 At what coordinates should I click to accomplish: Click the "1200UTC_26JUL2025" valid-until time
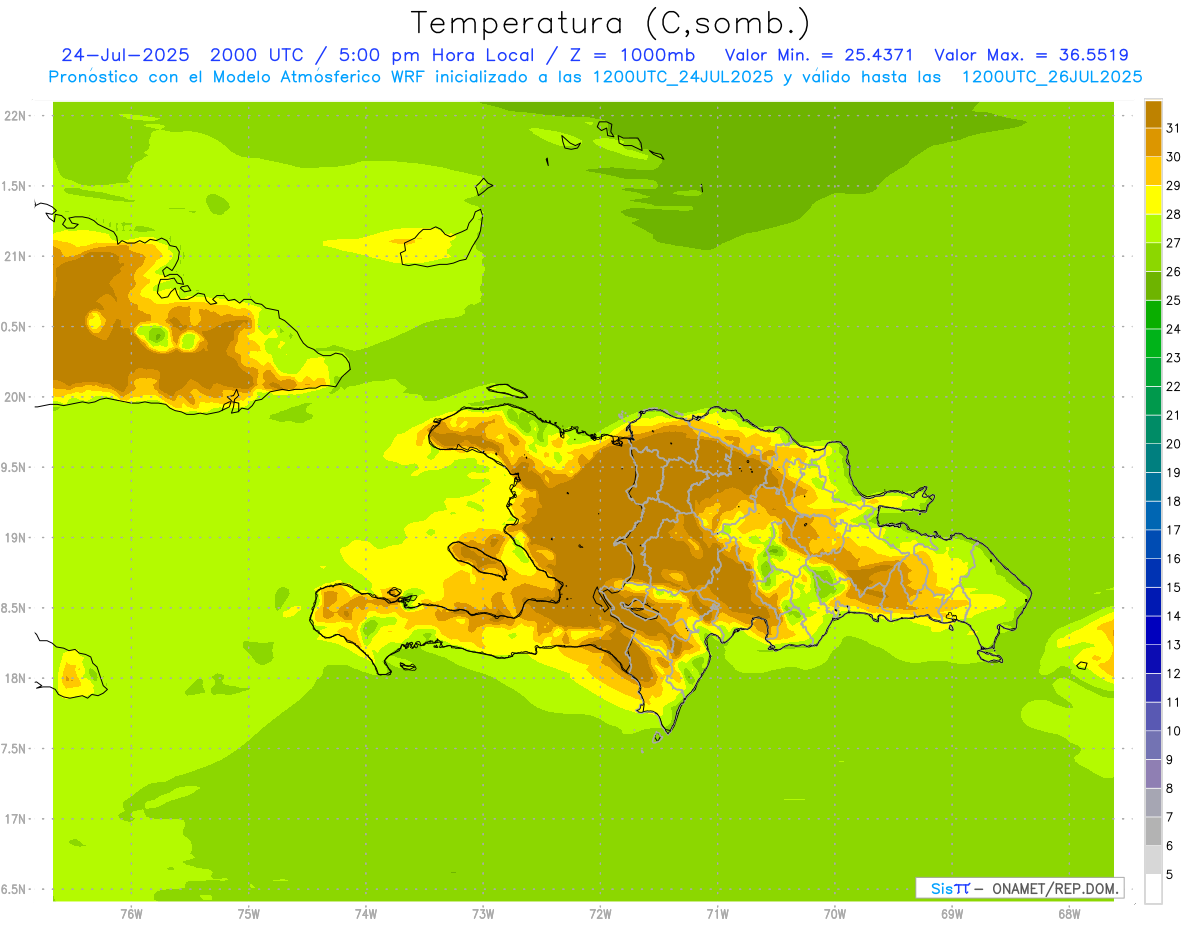[1052, 77]
